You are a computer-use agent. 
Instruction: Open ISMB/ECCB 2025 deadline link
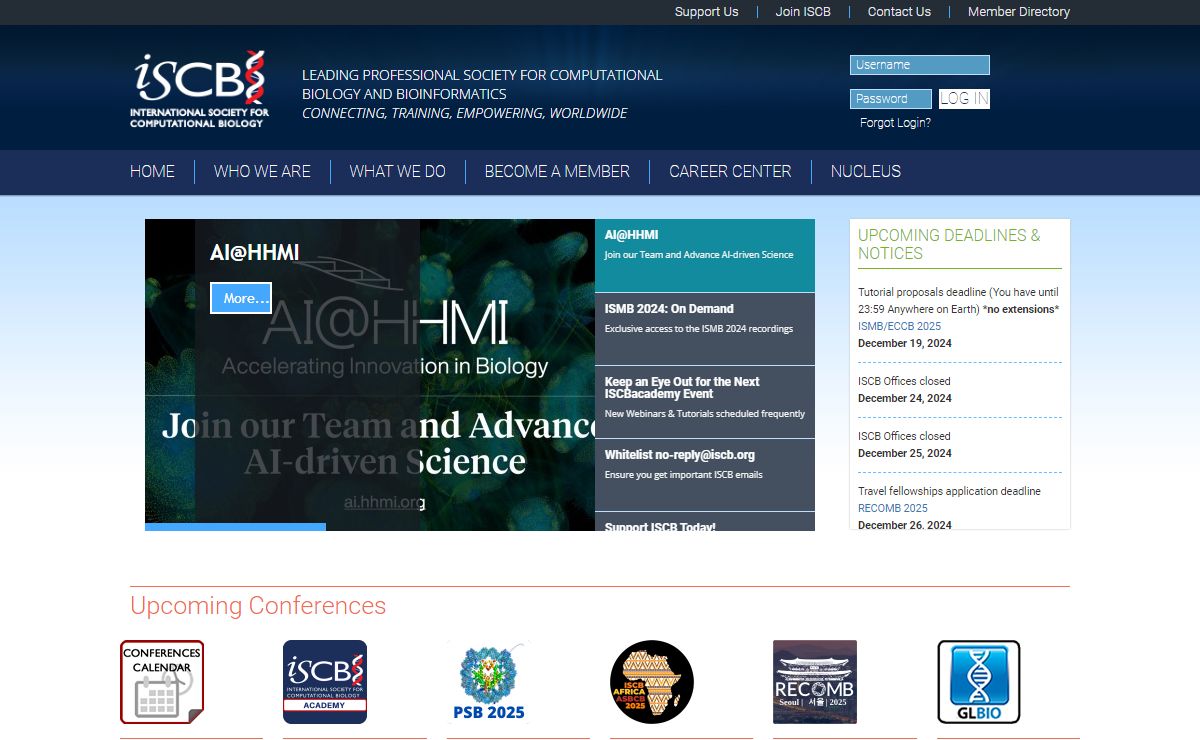tap(899, 326)
